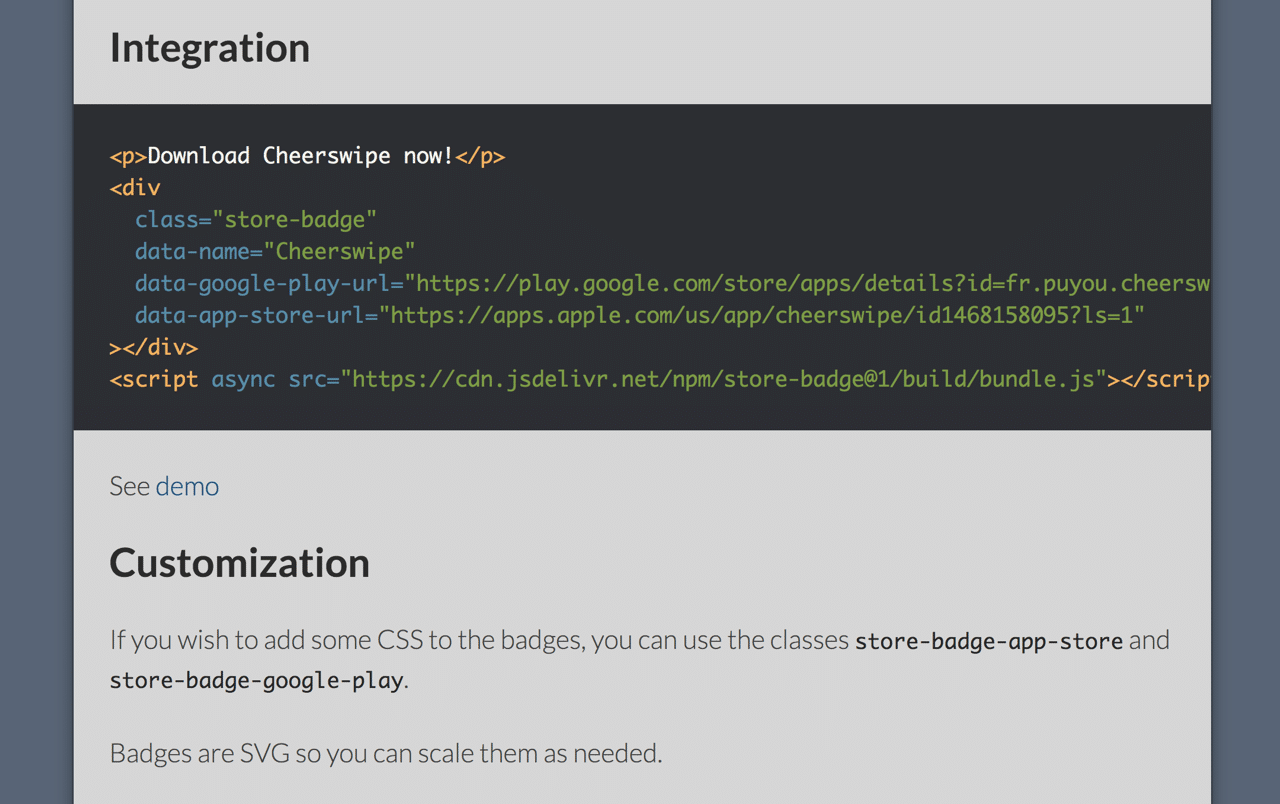The height and width of the screenshot is (804, 1280).
Task: Click the class="store-badge" code line
Action: pos(256,219)
